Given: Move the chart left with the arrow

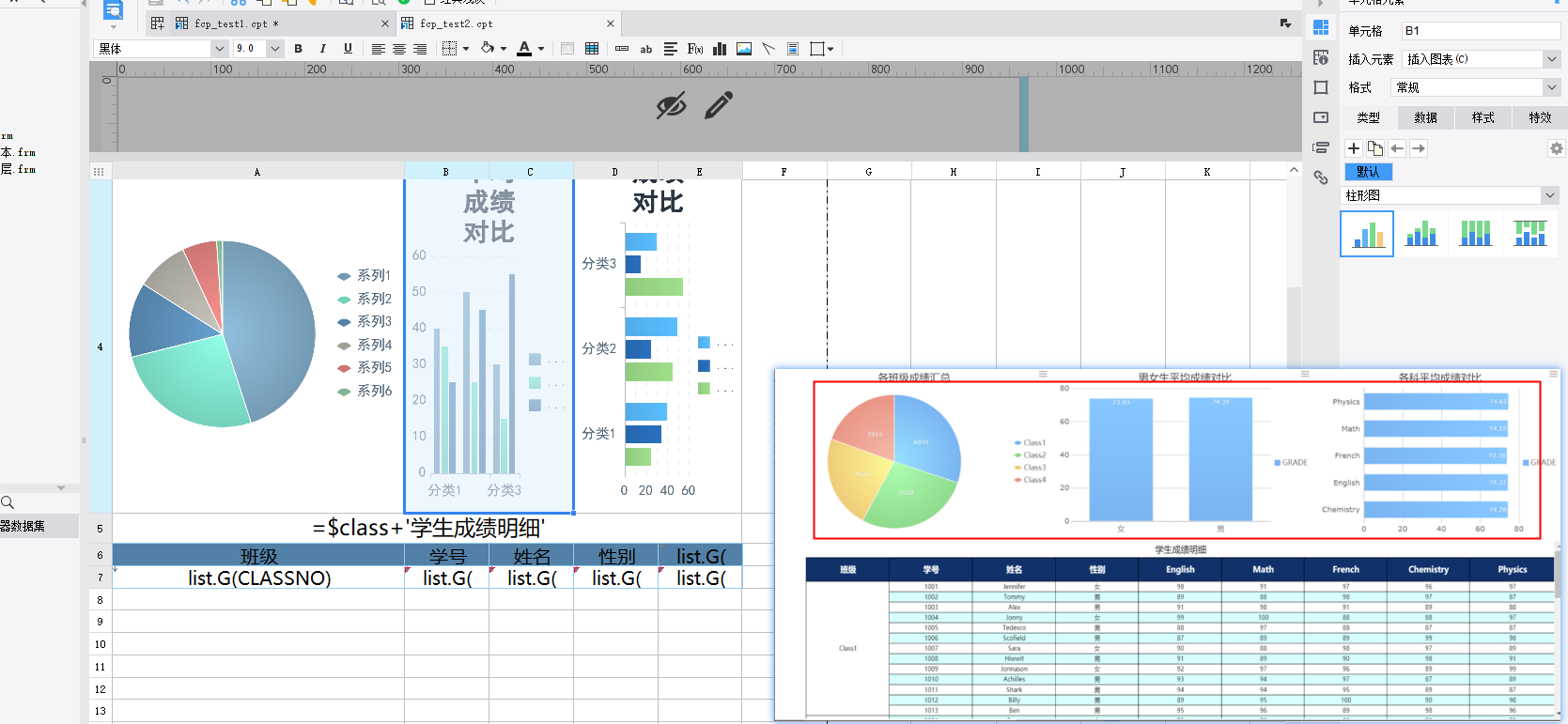Looking at the screenshot, I should click(x=1397, y=148).
